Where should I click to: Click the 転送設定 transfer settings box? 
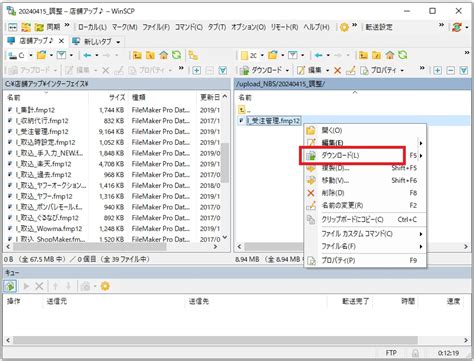click(x=379, y=27)
